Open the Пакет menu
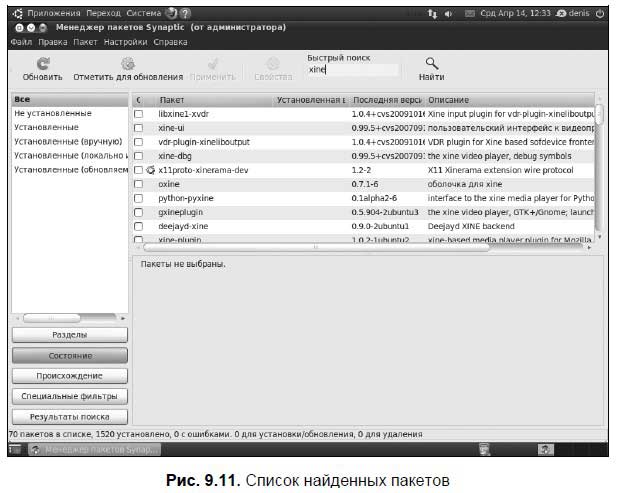The width and height of the screenshot is (617, 493). click(85, 42)
